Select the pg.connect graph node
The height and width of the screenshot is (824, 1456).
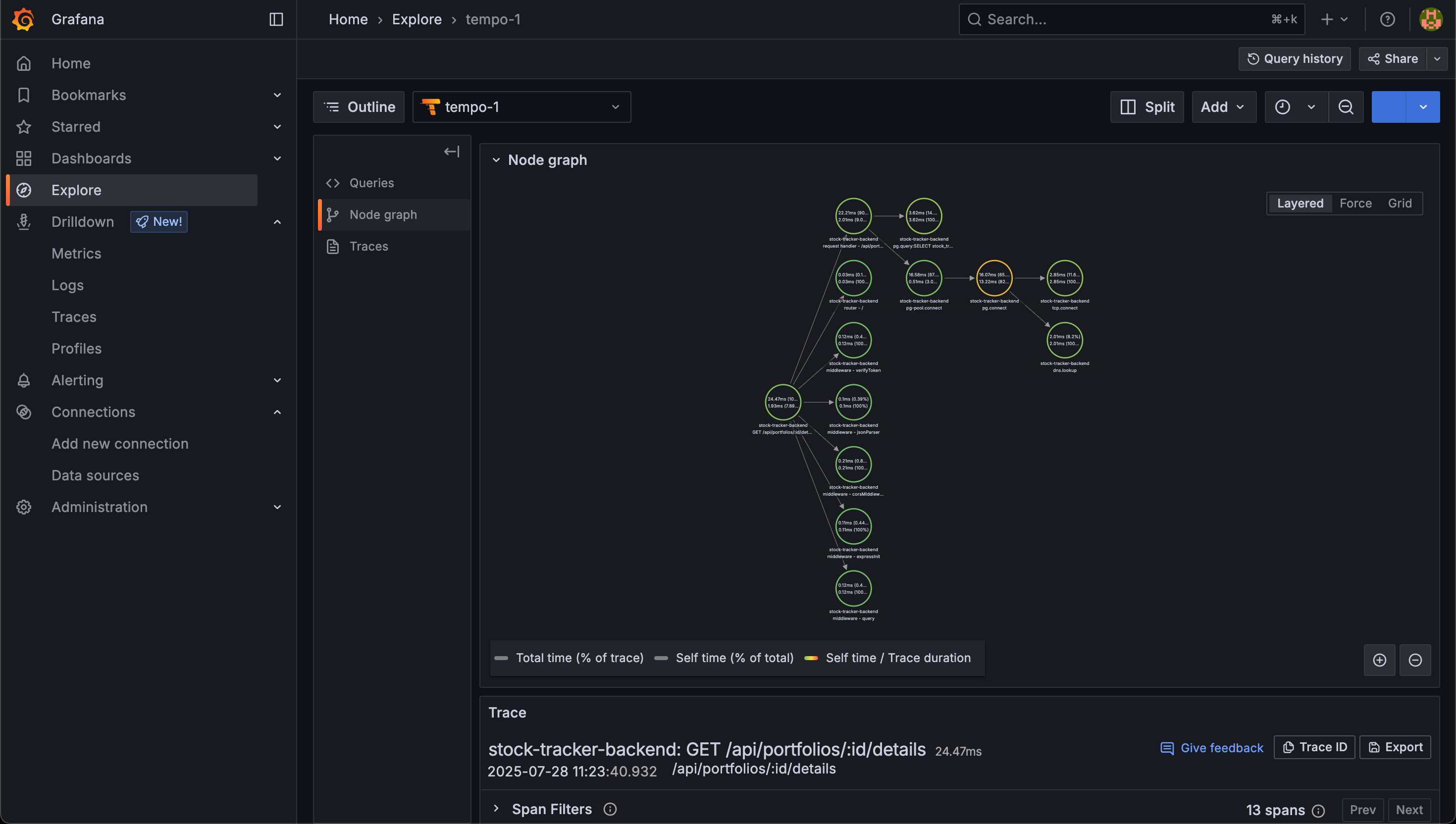point(994,278)
